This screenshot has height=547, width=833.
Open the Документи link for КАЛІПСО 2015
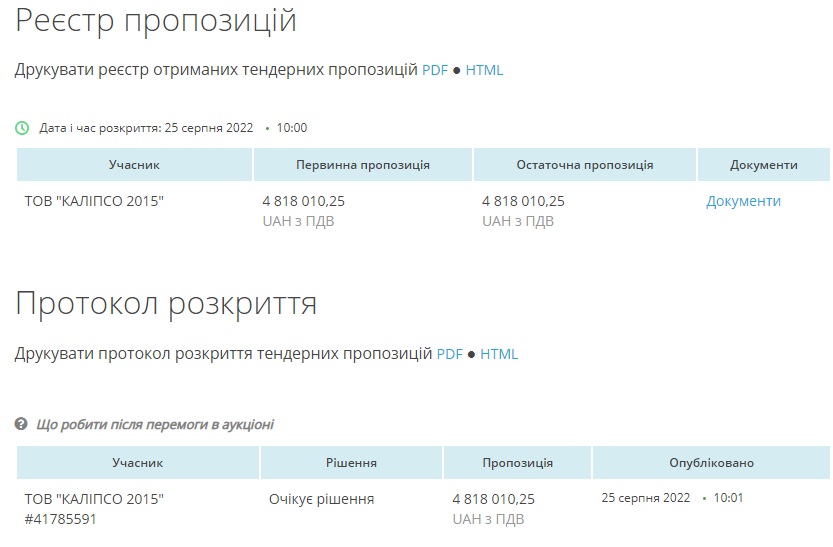click(743, 201)
